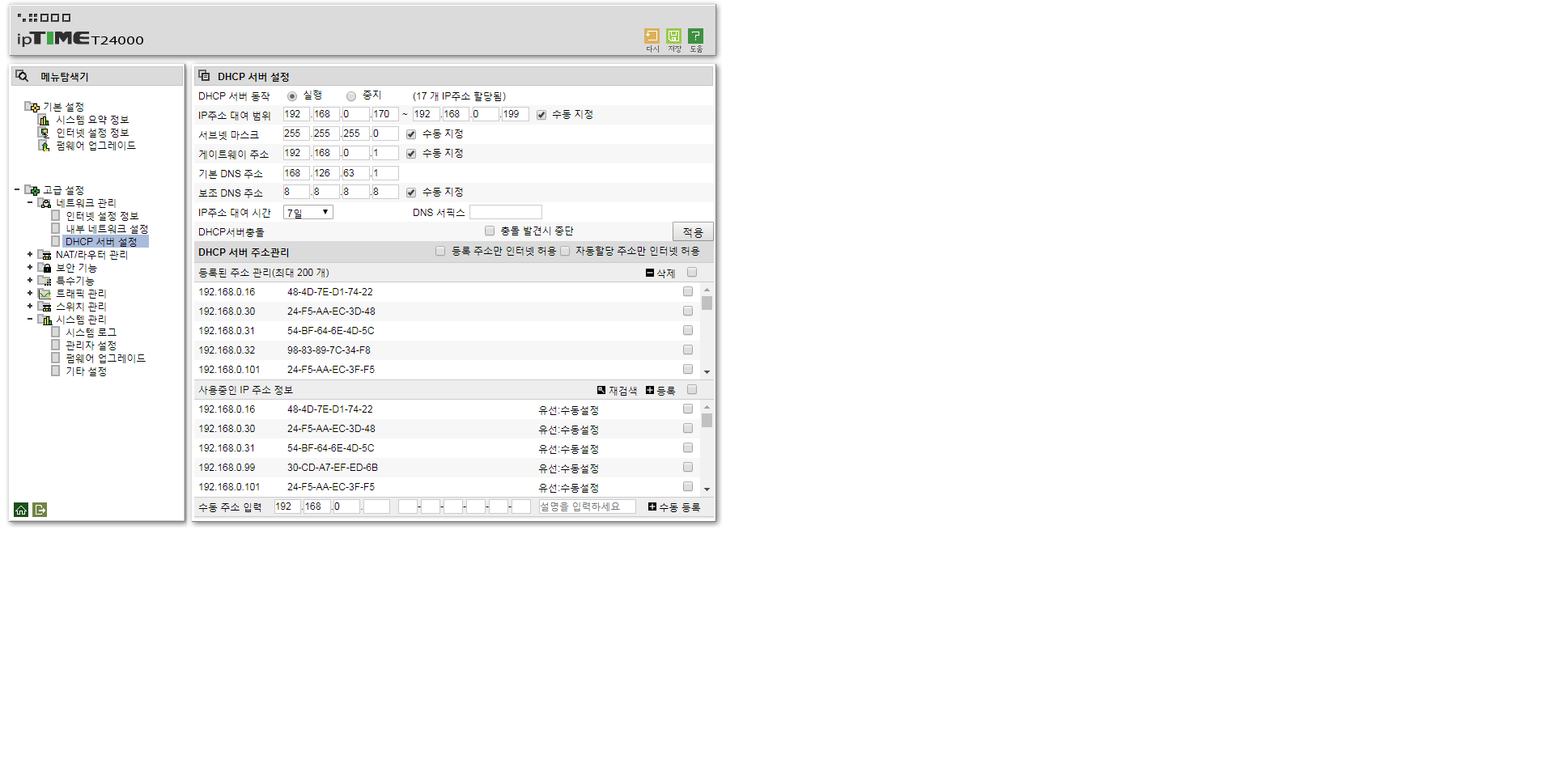Image resolution: width=1554 pixels, height=784 pixels.
Task: Click the 저장 save floppy icon
Action: [x=673, y=36]
